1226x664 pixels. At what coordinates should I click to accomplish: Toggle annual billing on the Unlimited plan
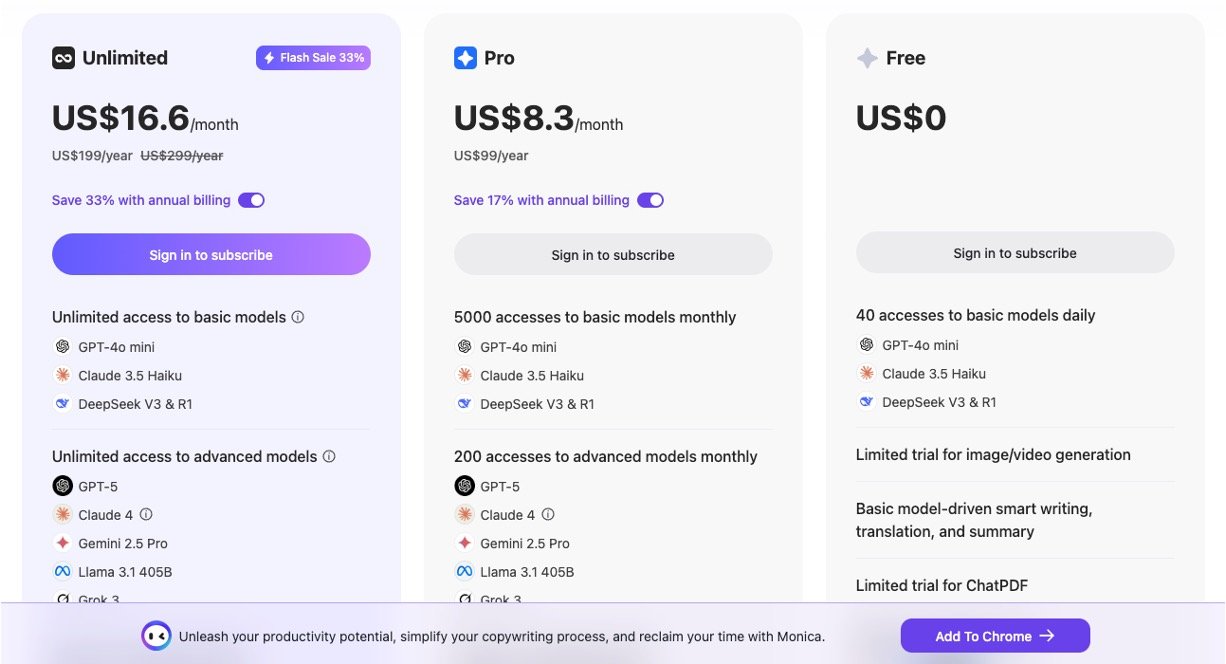coord(251,200)
